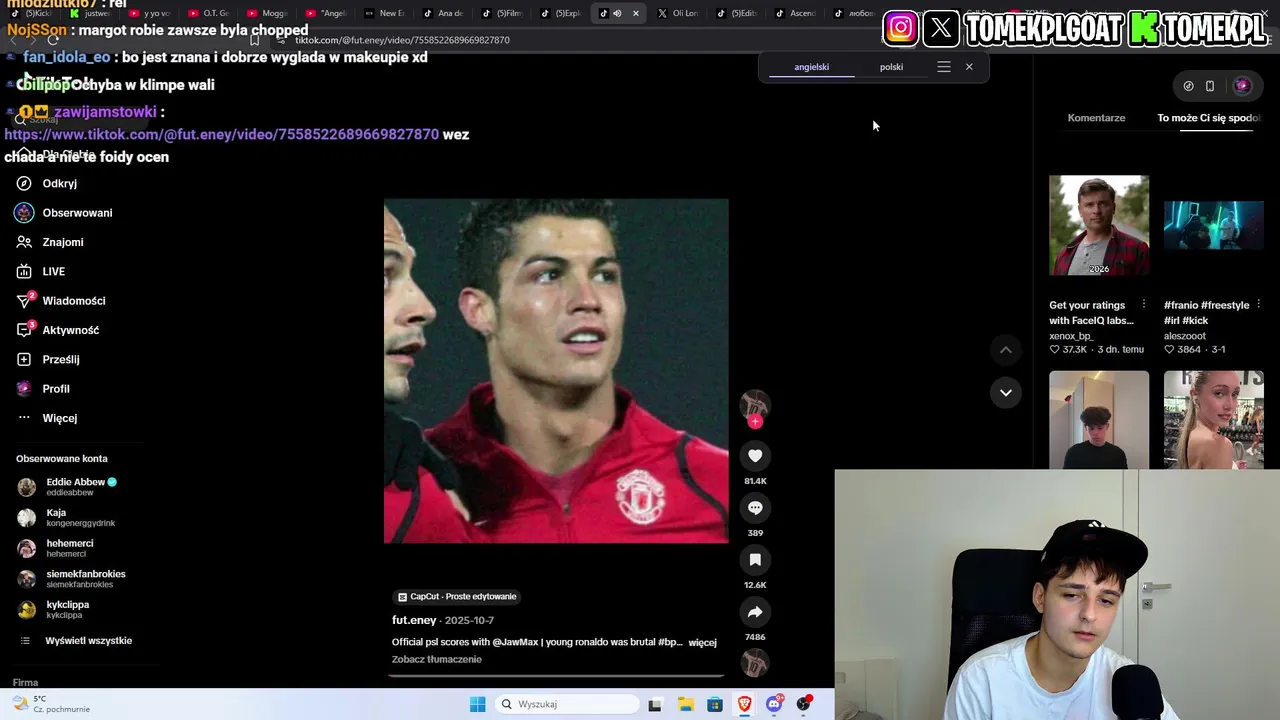
Task: Click the CapCut Proste edytowanie tag
Action: (457, 597)
